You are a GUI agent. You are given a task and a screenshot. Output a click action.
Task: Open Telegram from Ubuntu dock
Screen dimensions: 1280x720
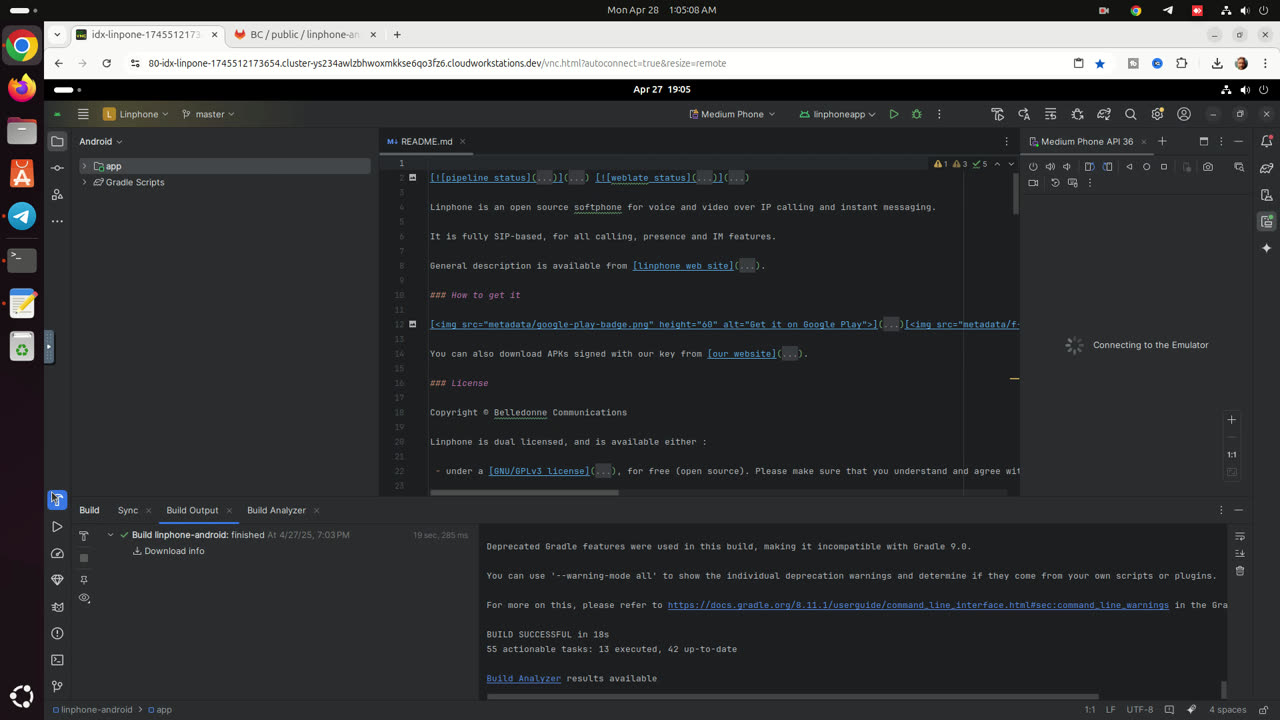[21, 216]
